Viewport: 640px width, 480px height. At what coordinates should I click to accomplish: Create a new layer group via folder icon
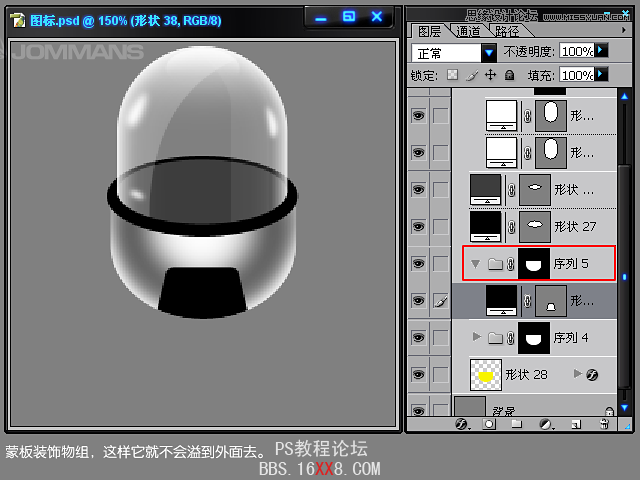click(517, 424)
